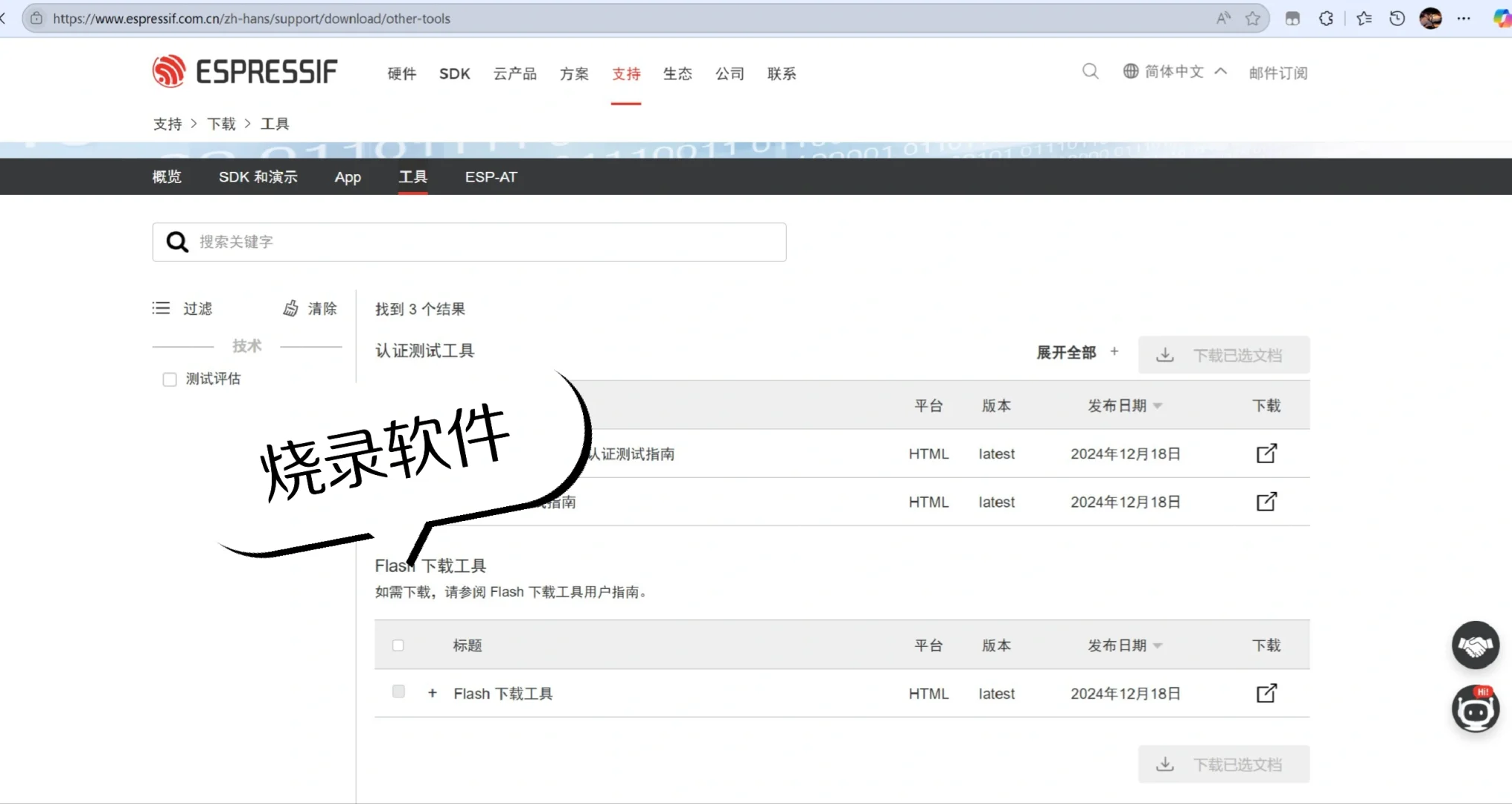Check the Flash 下载工具 row checkbox
The height and width of the screenshot is (804, 1512).
coord(398,692)
